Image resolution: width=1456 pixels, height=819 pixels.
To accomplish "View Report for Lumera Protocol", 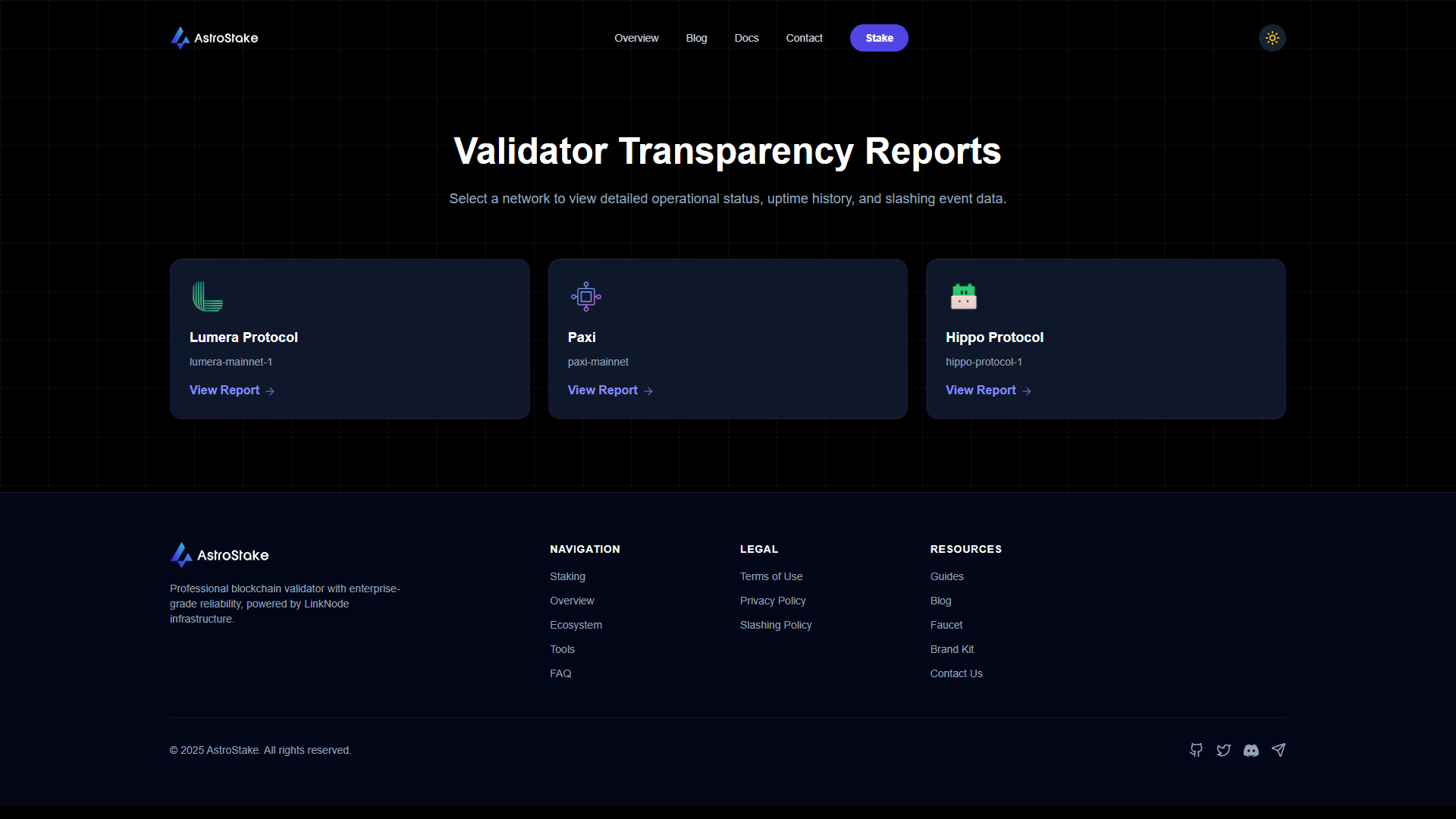I will click(x=224, y=390).
